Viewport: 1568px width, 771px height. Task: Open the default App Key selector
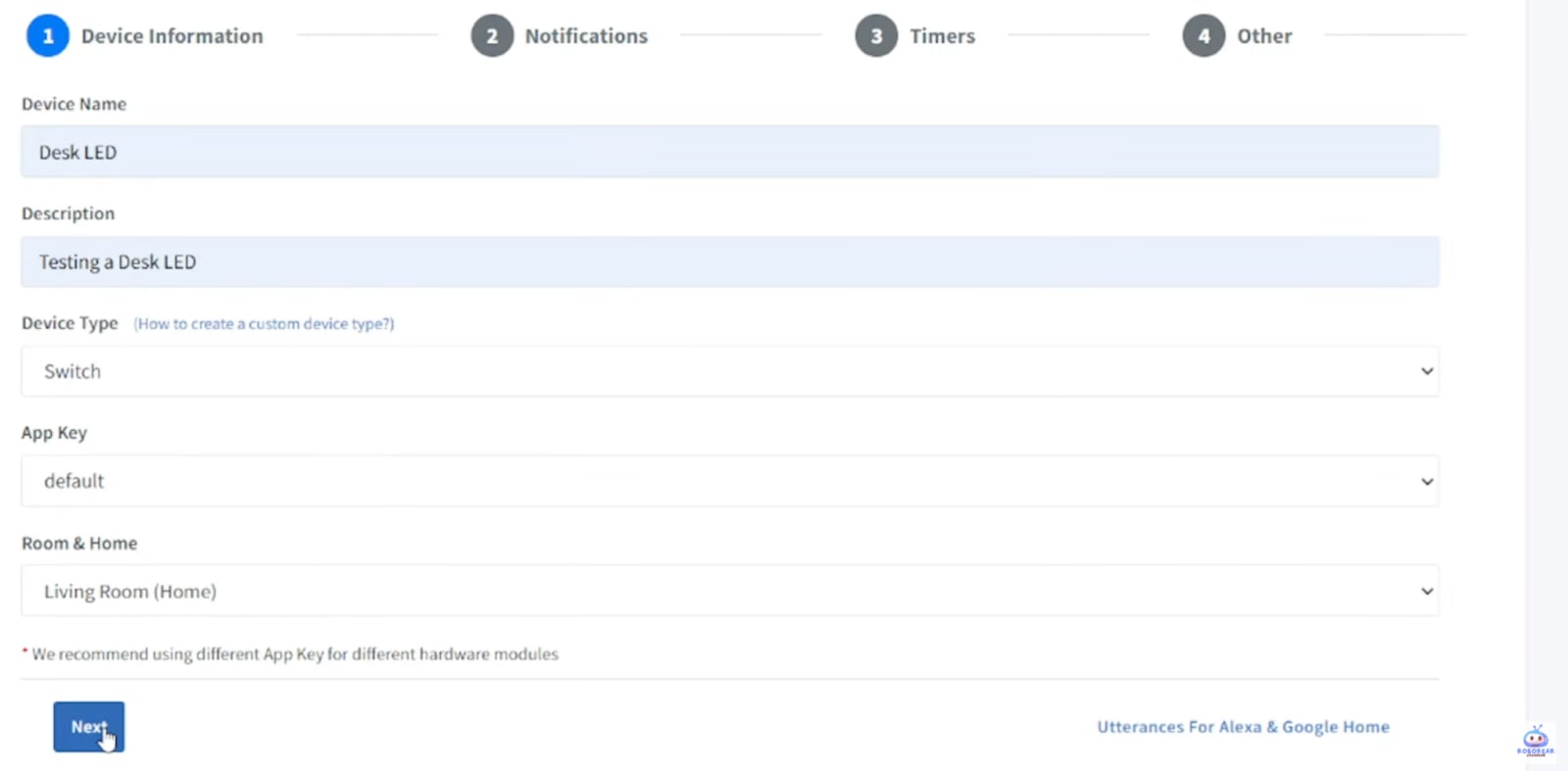click(x=730, y=481)
